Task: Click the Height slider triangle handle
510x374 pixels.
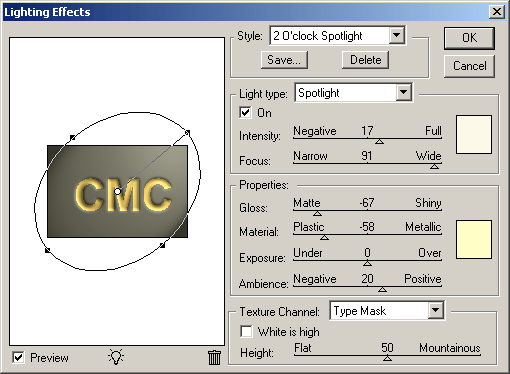Action: pos(387,358)
